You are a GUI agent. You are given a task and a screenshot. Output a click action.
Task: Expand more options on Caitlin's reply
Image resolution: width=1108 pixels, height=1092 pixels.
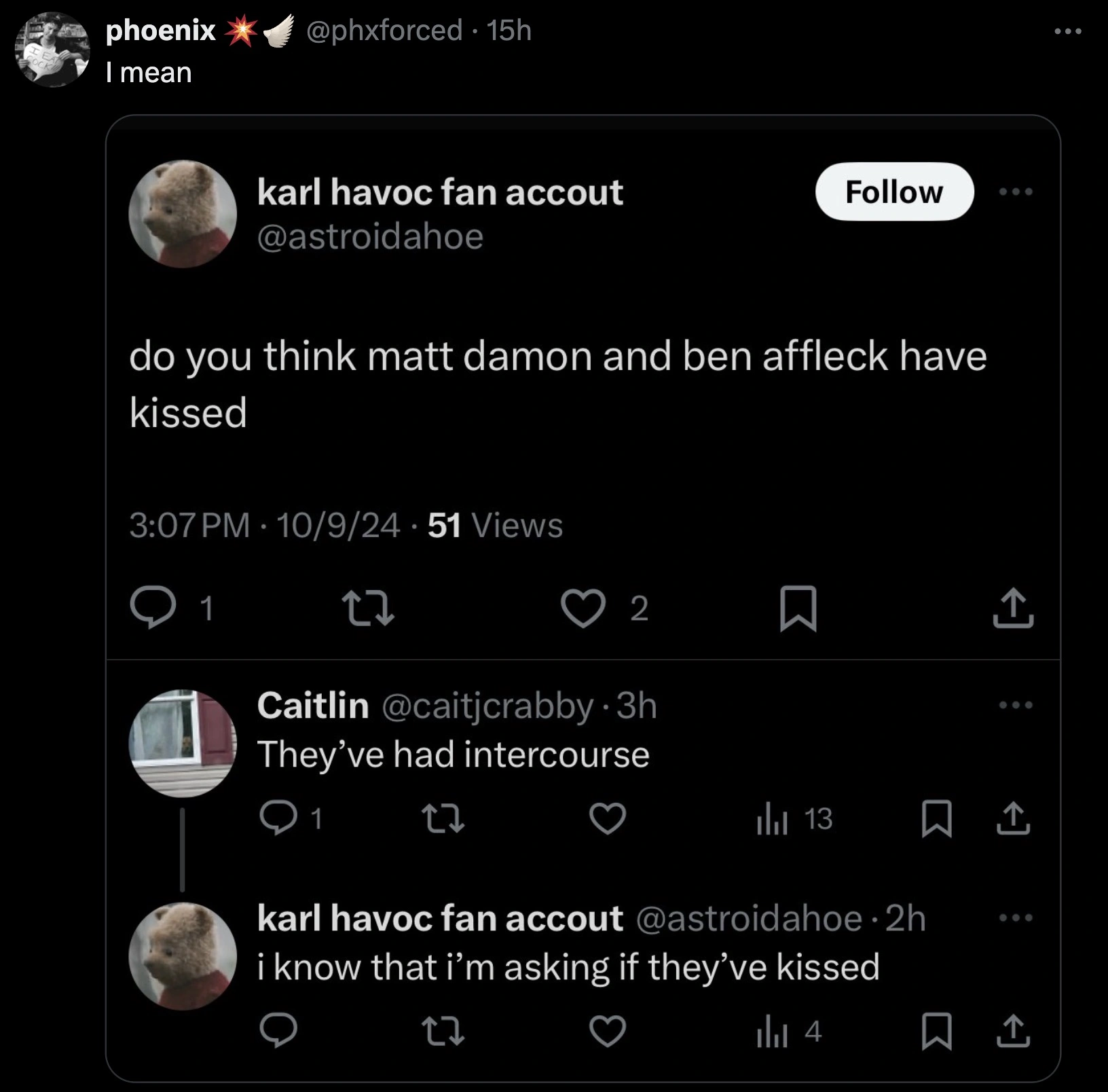[x=1016, y=706]
